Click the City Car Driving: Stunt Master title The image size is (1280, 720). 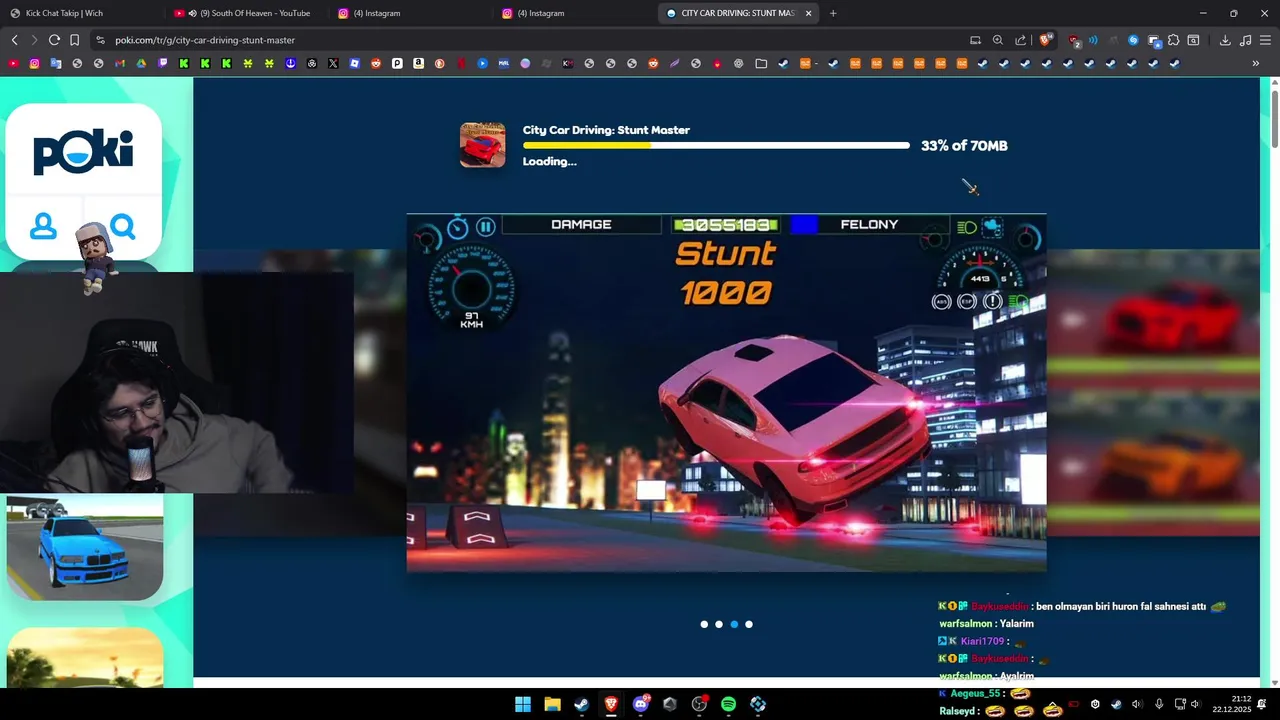point(606,130)
